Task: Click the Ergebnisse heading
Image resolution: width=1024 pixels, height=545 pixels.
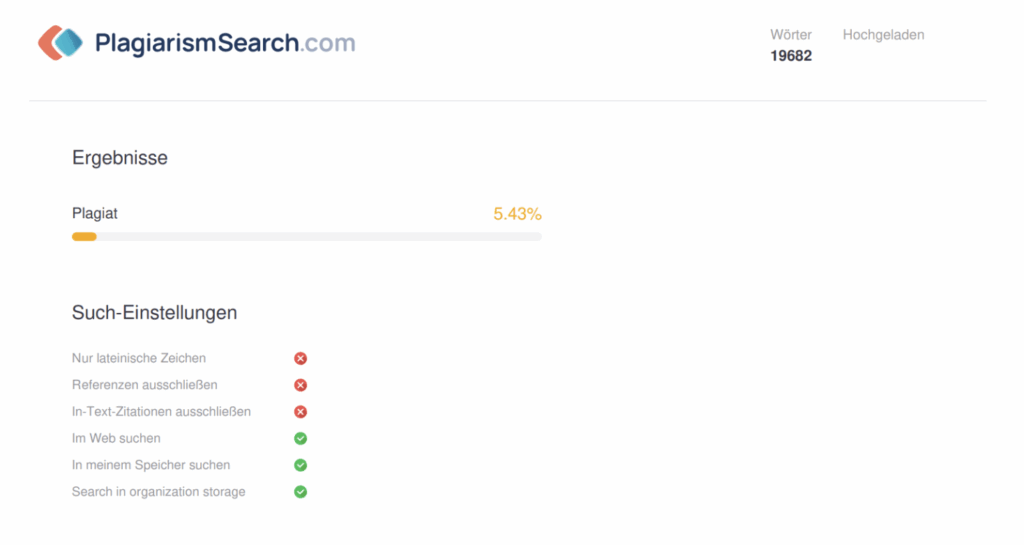Action: point(120,158)
